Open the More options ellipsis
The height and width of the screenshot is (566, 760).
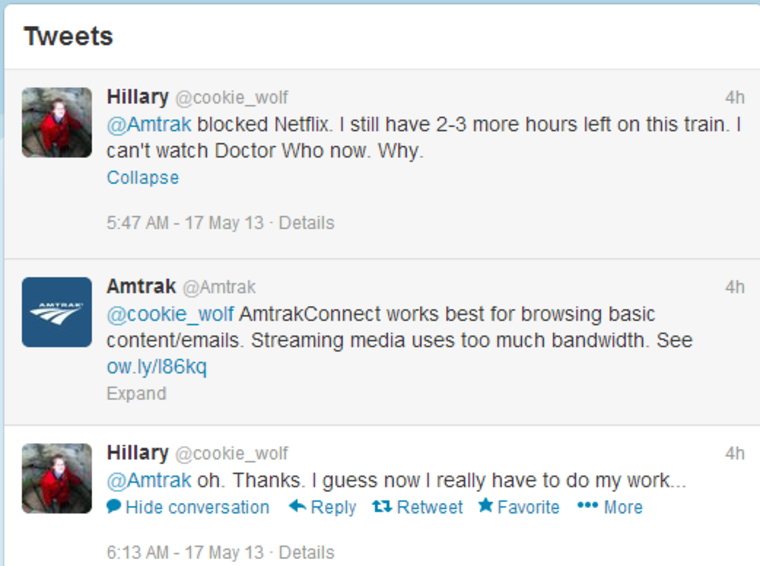pos(587,507)
